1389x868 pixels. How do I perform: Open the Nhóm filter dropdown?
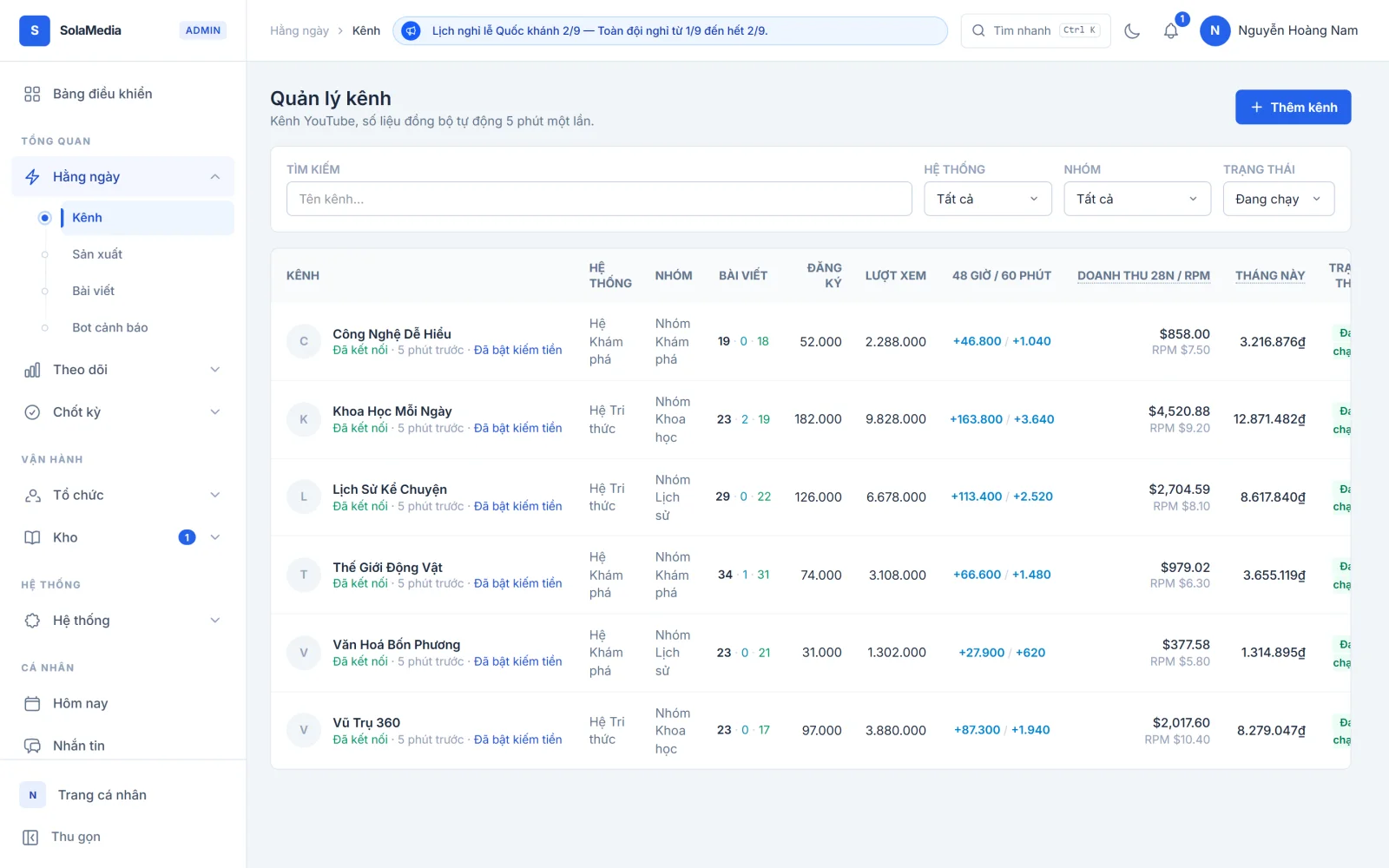[1137, 199]
